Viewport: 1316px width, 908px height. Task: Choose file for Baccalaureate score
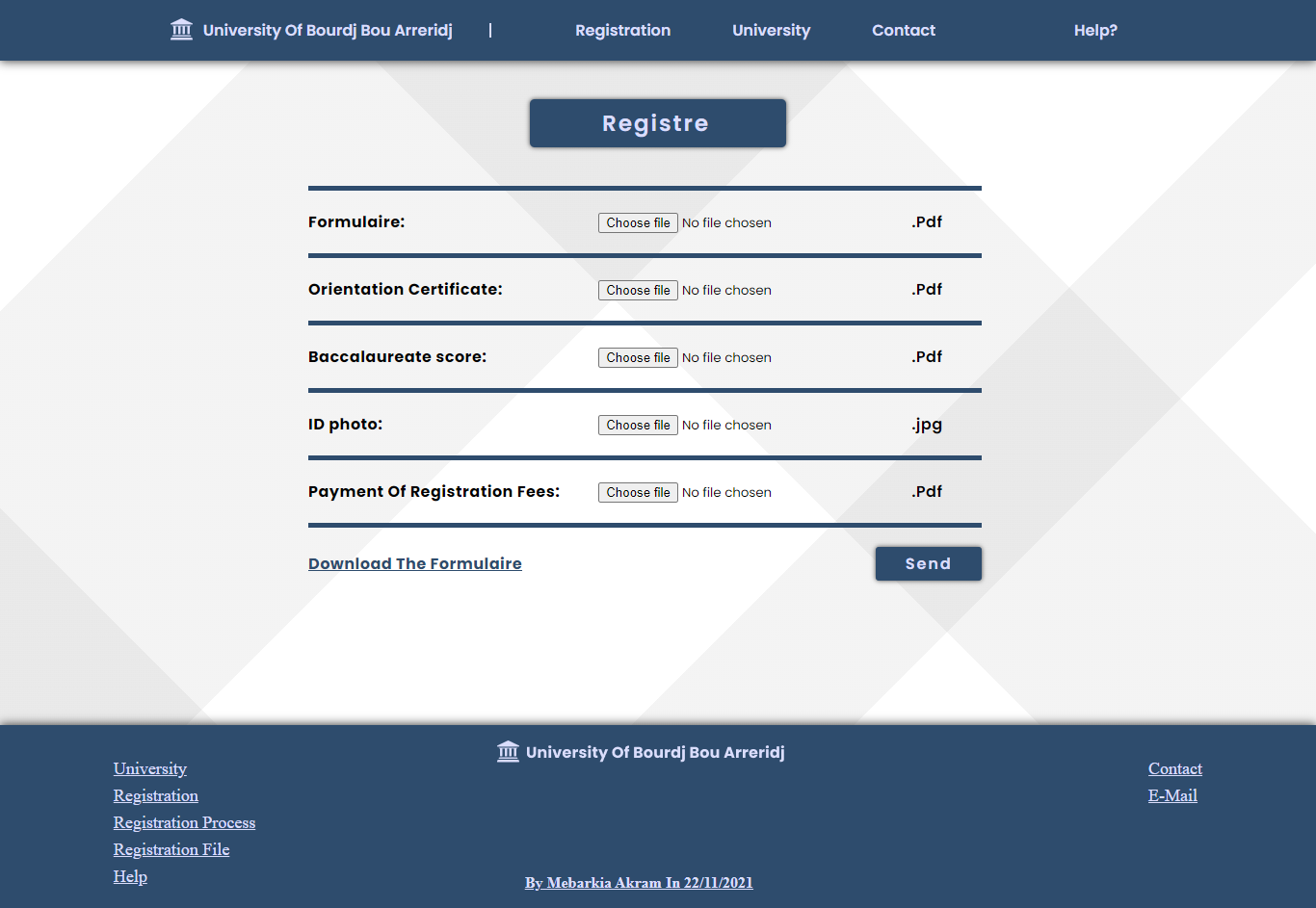[x=638, y=357]
